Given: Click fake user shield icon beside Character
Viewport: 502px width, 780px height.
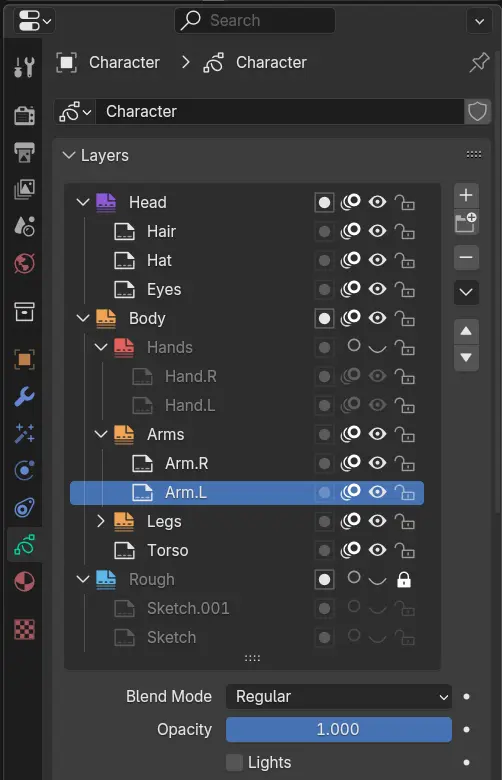Looking at the screenshot, I should (x=477, y=111).
